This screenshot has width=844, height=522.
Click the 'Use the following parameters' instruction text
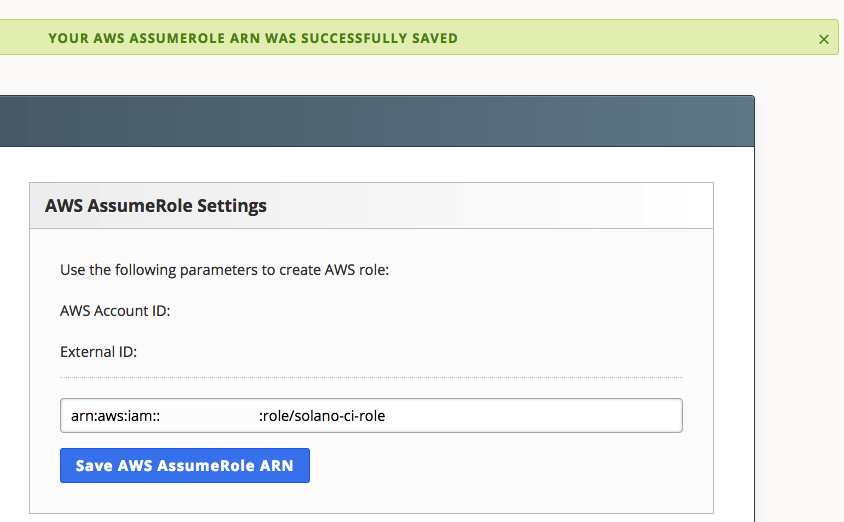pos(224,270)
